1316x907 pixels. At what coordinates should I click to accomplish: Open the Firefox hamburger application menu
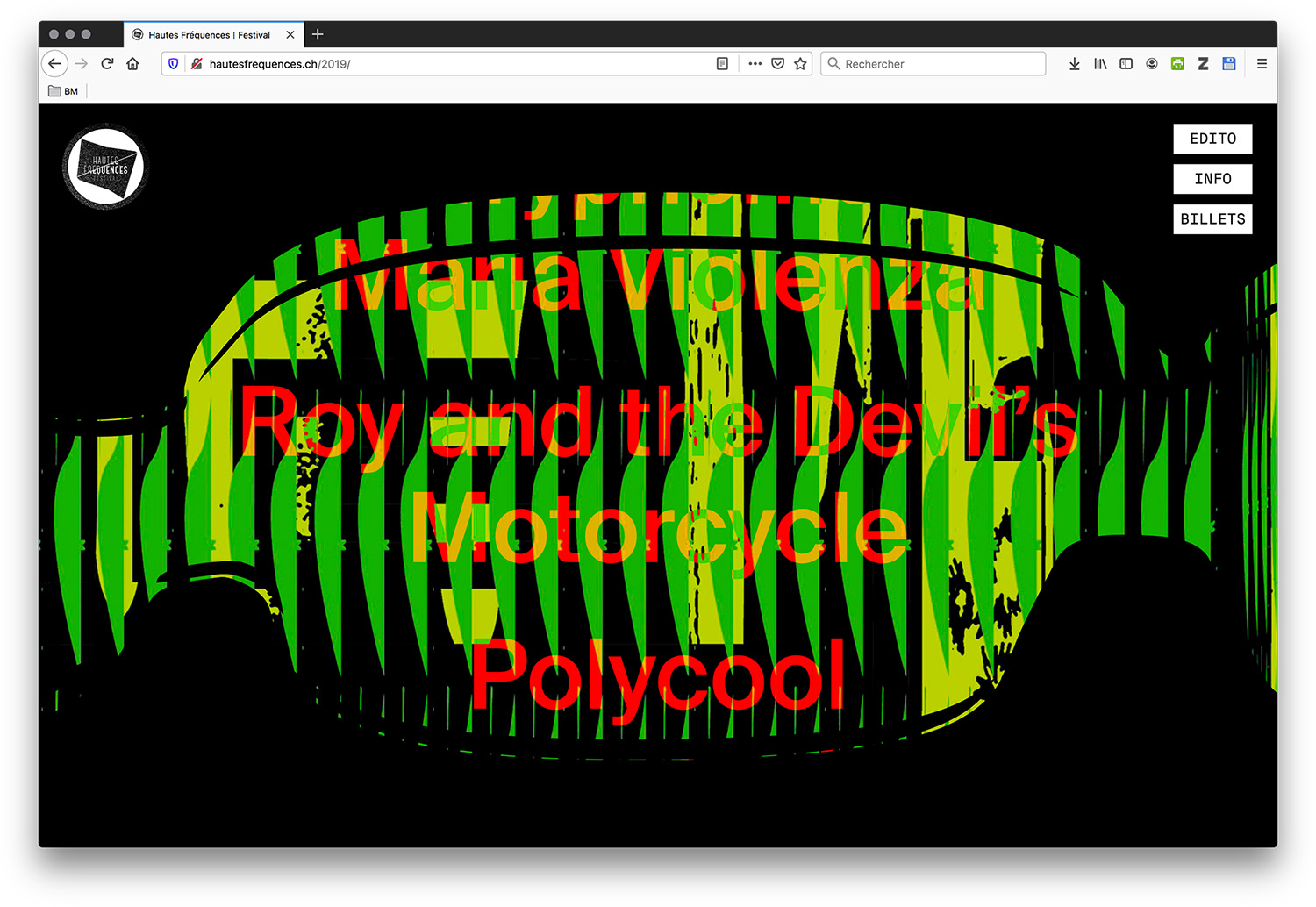click(1262, 64)
